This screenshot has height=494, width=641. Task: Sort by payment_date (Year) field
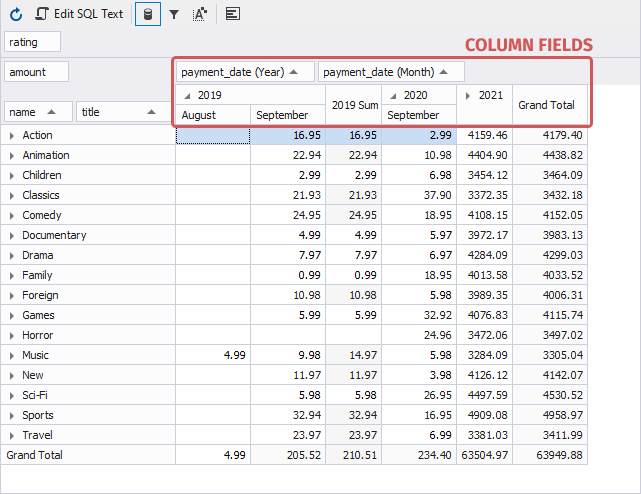[x=245, y=72]
